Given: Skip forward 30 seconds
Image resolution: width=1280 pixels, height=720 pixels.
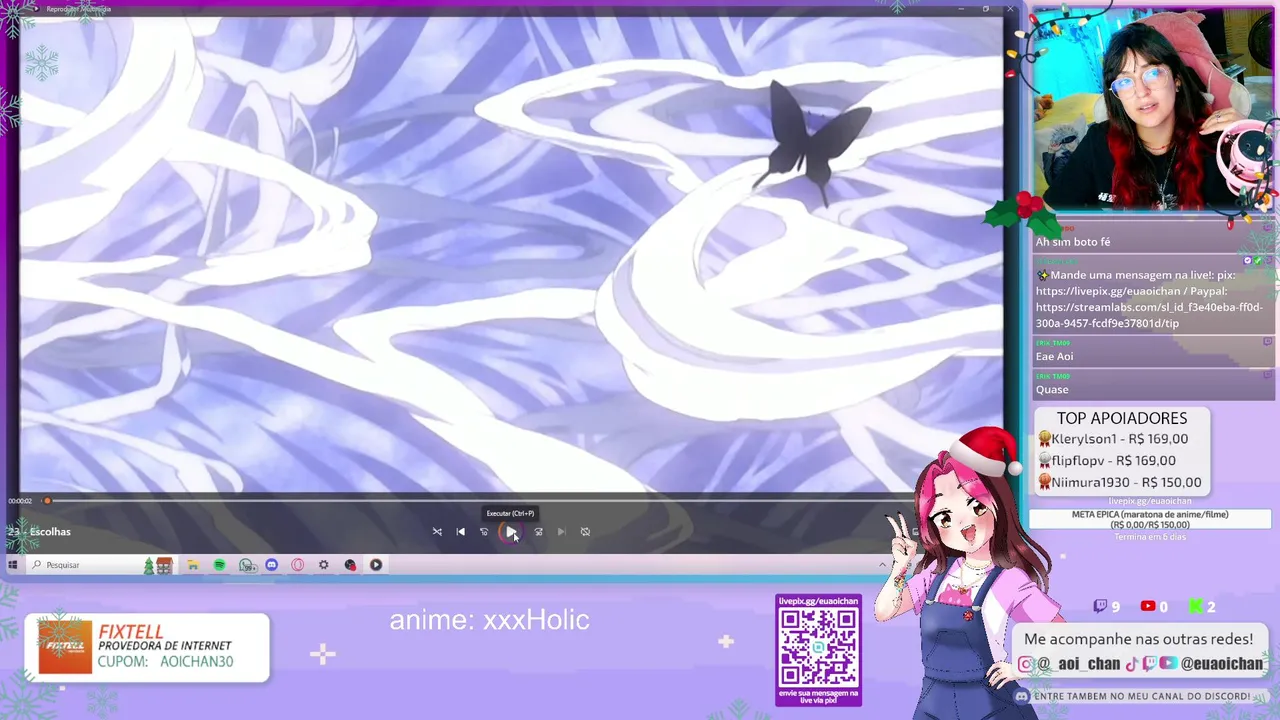Looking at the screenshot, I should click(538, 532).
